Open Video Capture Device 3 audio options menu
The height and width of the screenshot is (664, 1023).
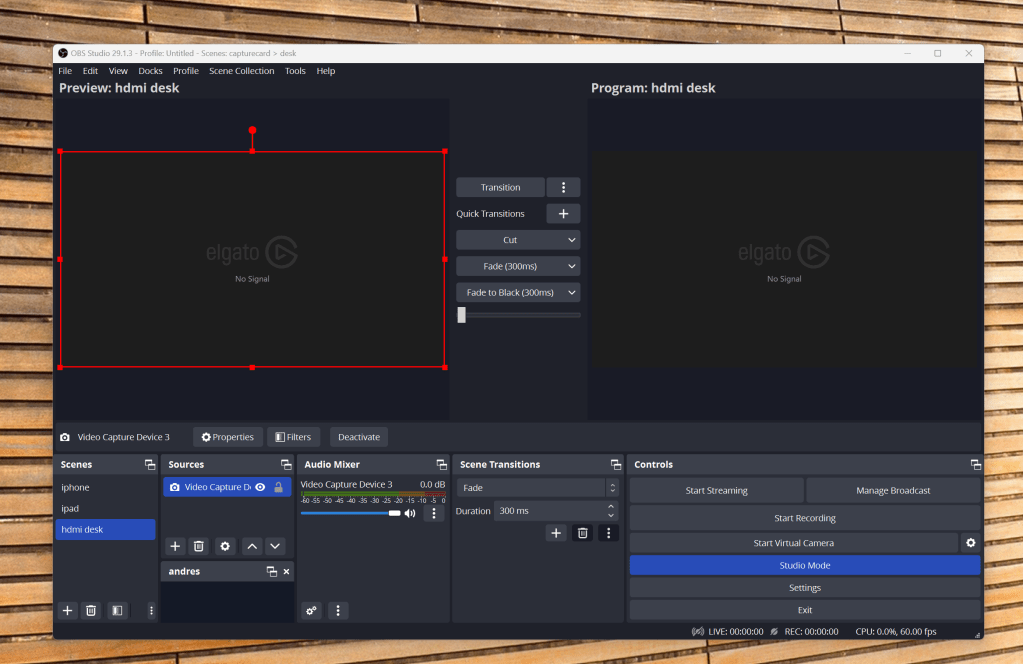(x=434, y=513)
